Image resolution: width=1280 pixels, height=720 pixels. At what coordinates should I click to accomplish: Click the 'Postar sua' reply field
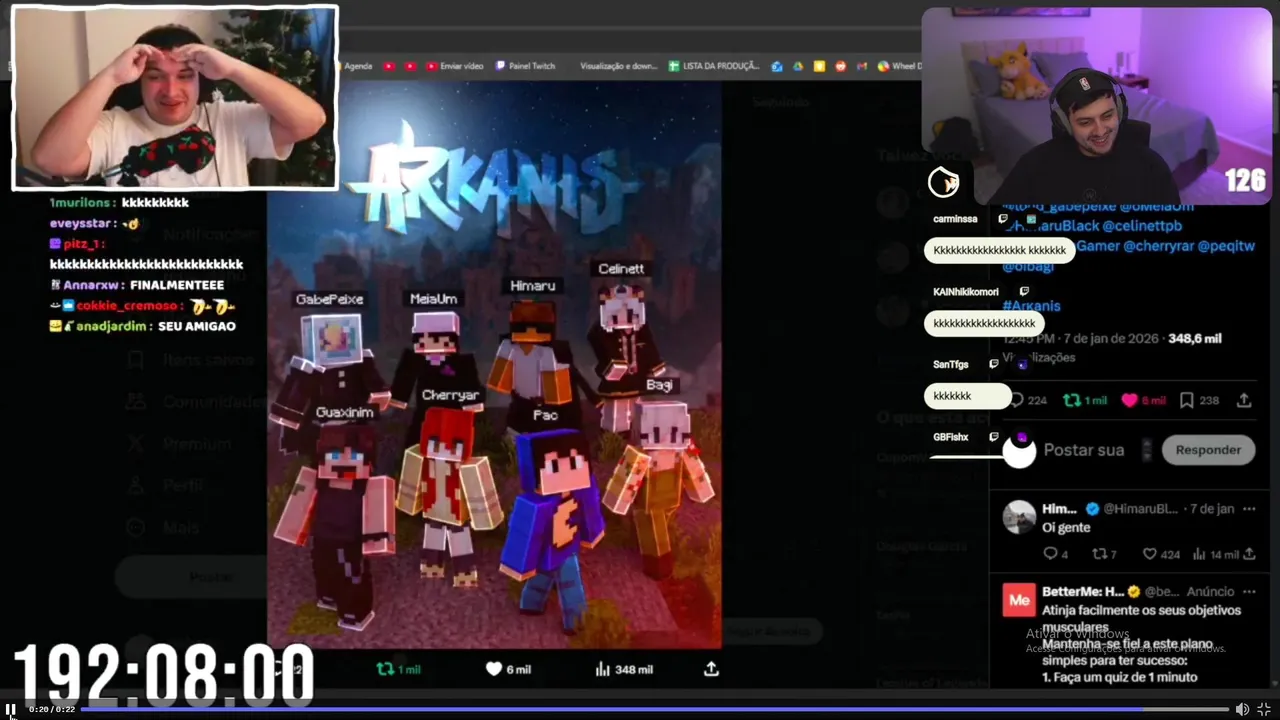(x=1084, y=450)
